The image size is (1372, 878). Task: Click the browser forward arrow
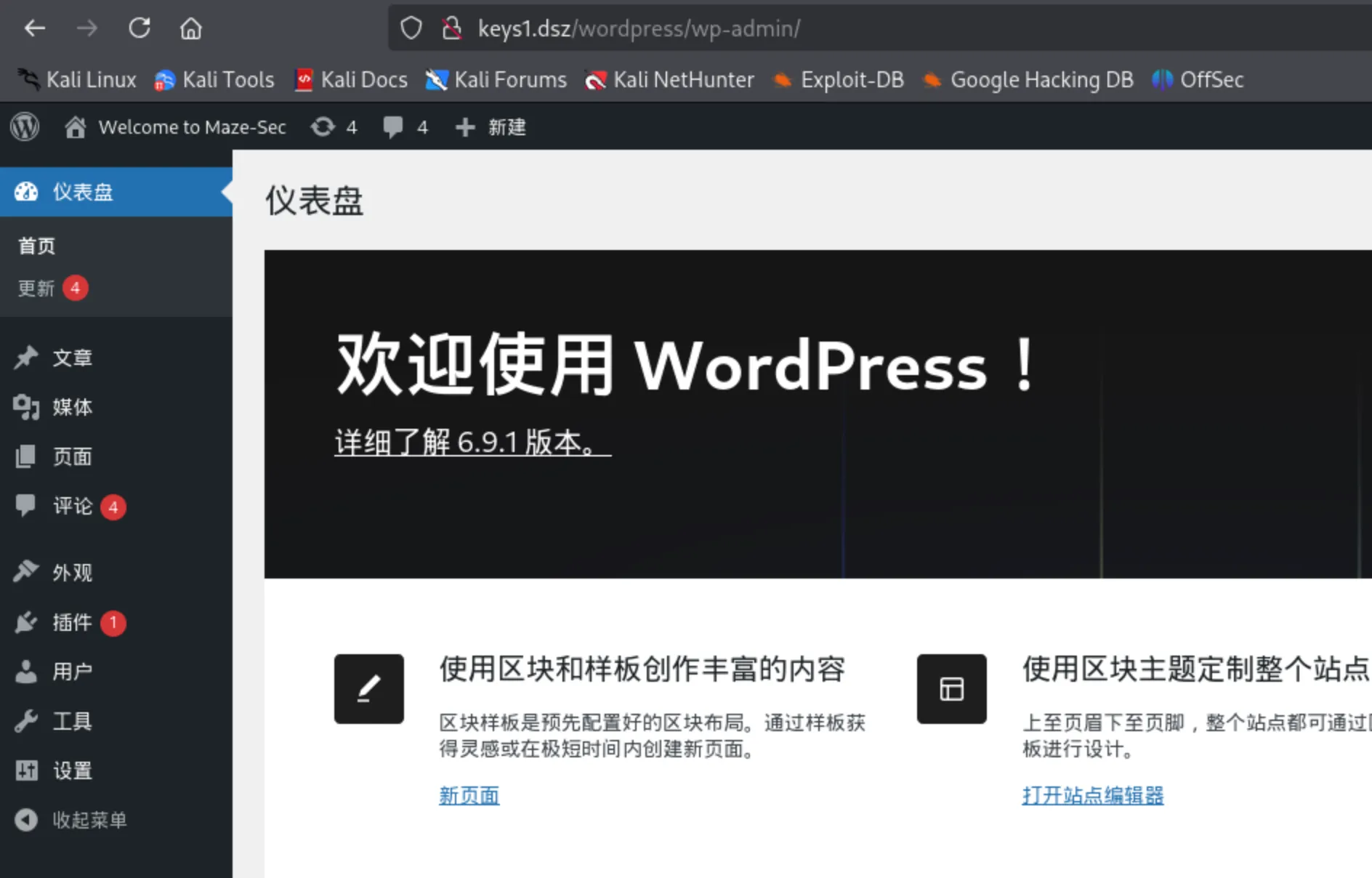(87, 28)
